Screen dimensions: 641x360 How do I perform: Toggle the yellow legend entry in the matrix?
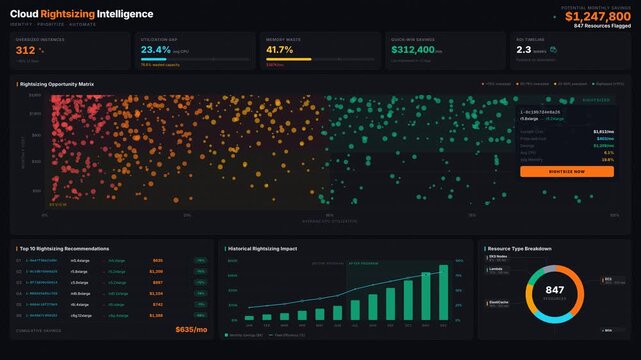(x=571, y=84)
